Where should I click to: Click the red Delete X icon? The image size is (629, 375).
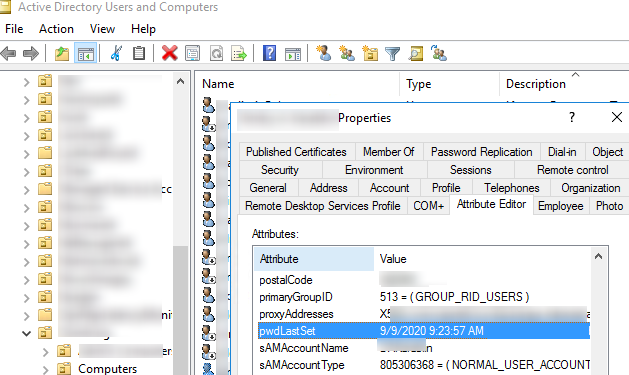click(169, 53)
